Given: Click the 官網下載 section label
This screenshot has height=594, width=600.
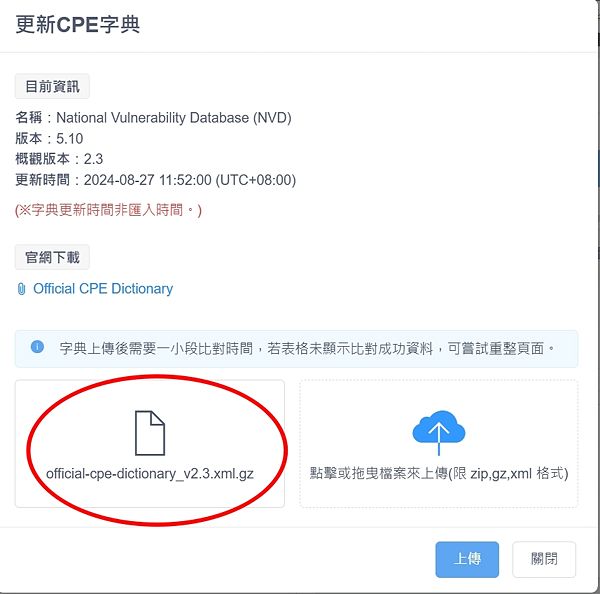Looking at the screenshot, I should point(52,257).
